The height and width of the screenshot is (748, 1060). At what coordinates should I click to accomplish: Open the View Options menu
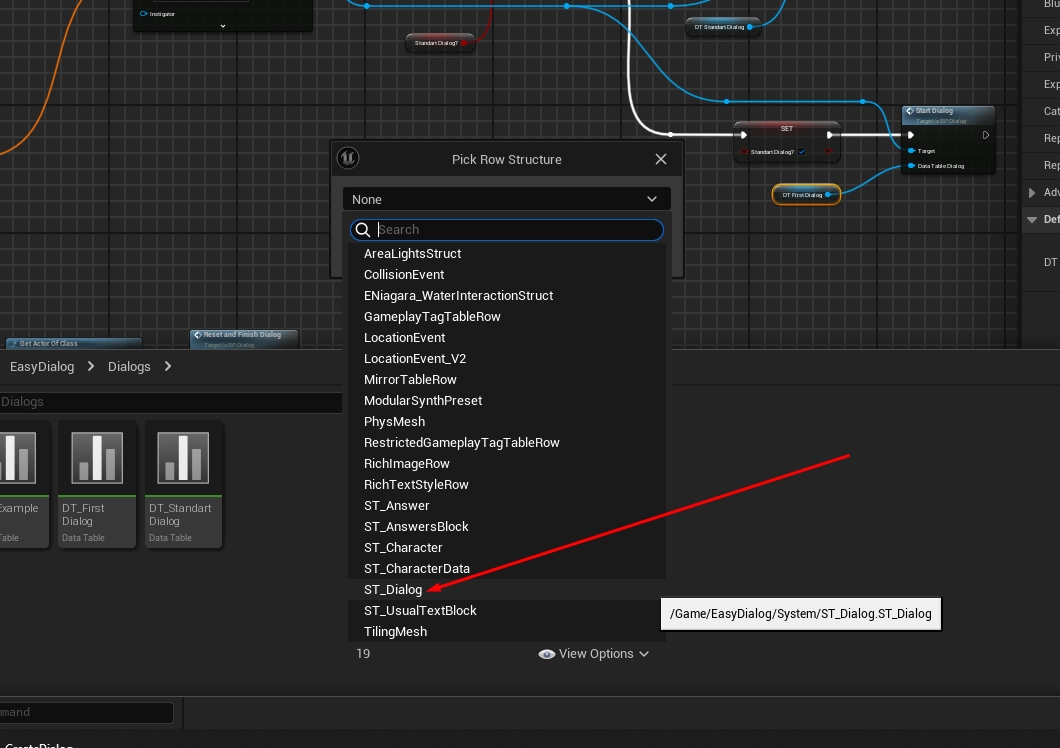(x=595, y=654)
